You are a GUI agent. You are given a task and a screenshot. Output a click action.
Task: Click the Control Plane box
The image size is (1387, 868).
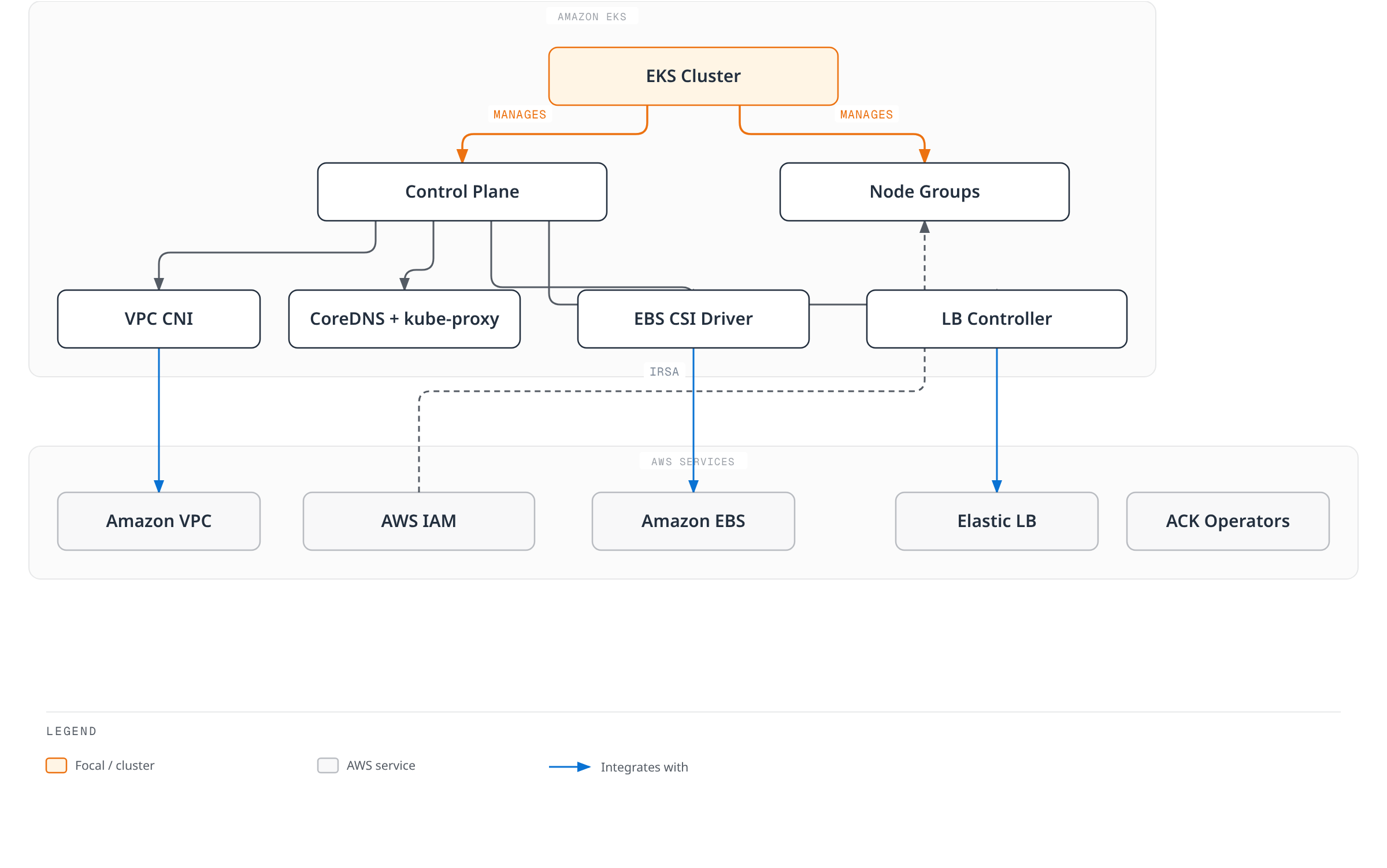(462, 192)
